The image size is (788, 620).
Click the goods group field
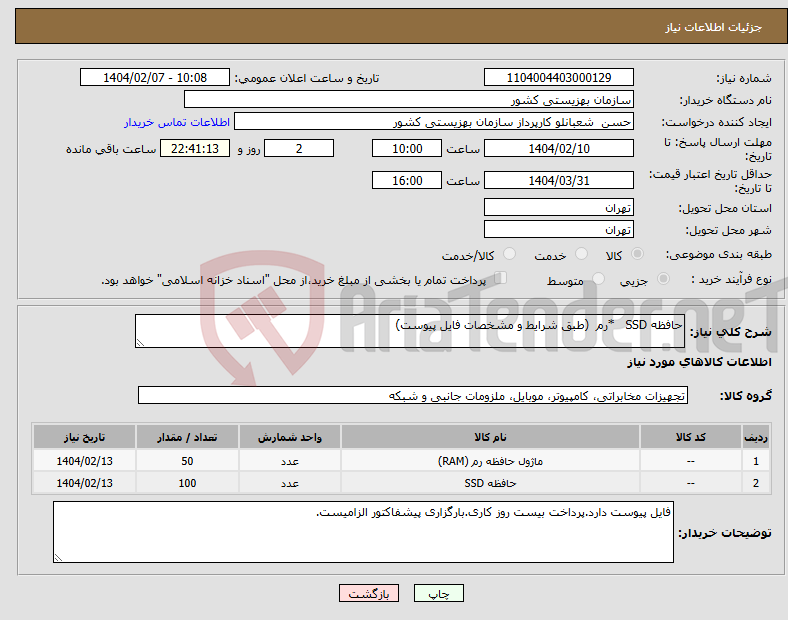pos(413,395)
